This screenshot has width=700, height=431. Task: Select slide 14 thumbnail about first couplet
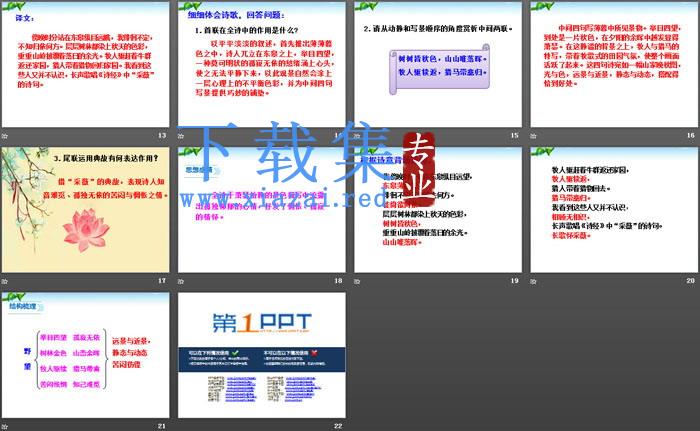(x=262, y=64)
